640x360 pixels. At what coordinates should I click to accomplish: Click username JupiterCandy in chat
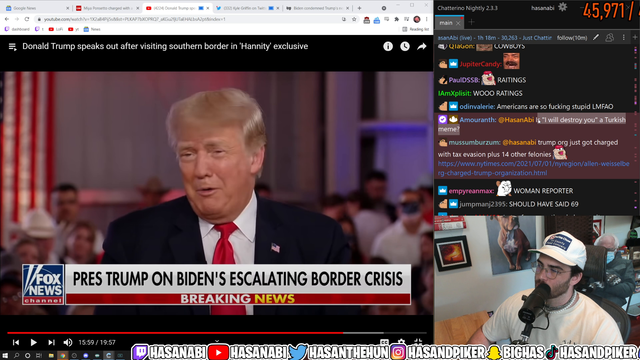tap(480, 64)
